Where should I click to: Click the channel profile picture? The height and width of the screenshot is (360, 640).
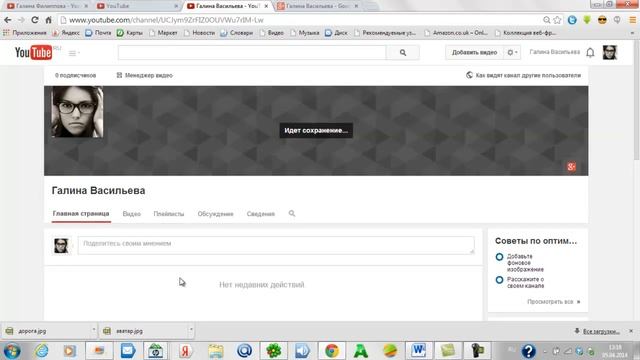(x=77, y=112)
